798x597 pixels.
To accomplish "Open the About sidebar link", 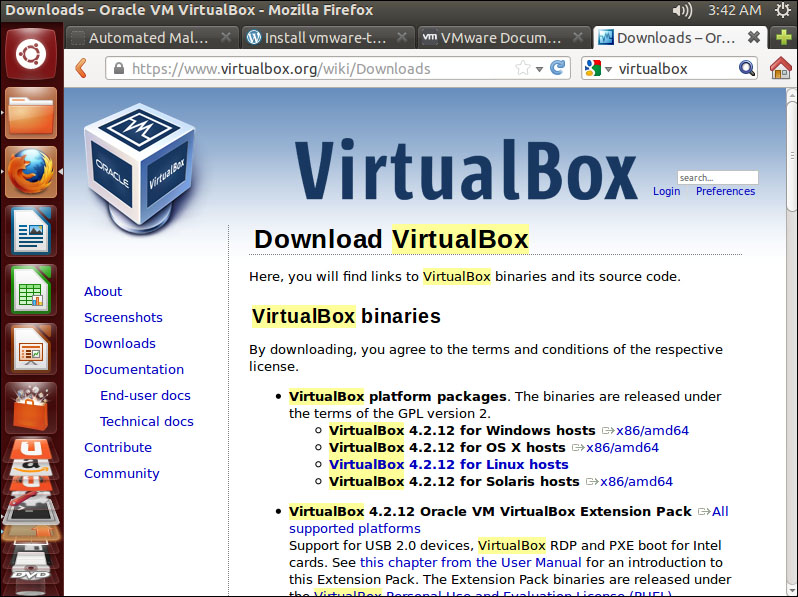I will pyautogui.click(x=103, y=292).
